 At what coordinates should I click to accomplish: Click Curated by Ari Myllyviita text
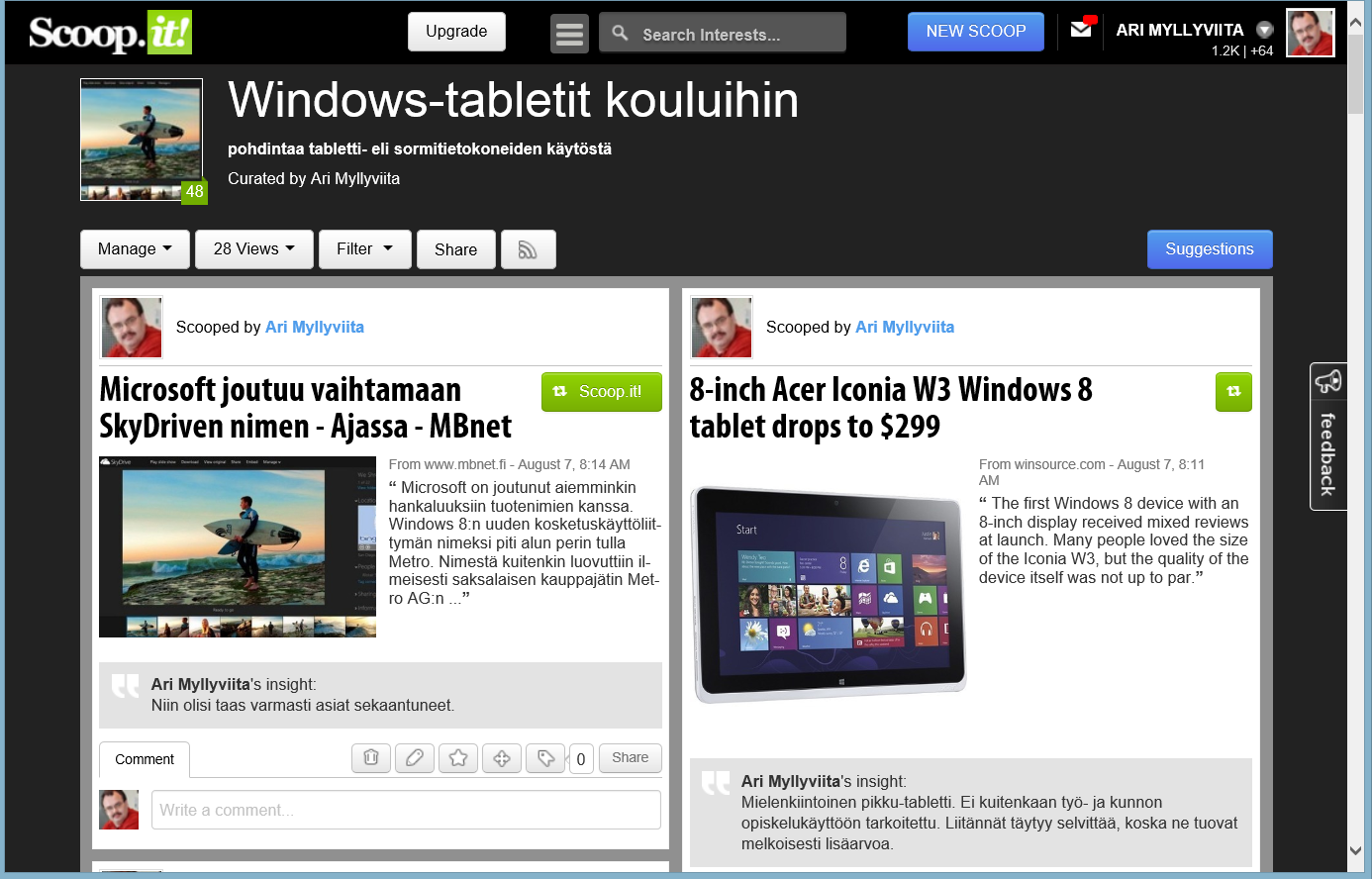[x=314, y=178]
